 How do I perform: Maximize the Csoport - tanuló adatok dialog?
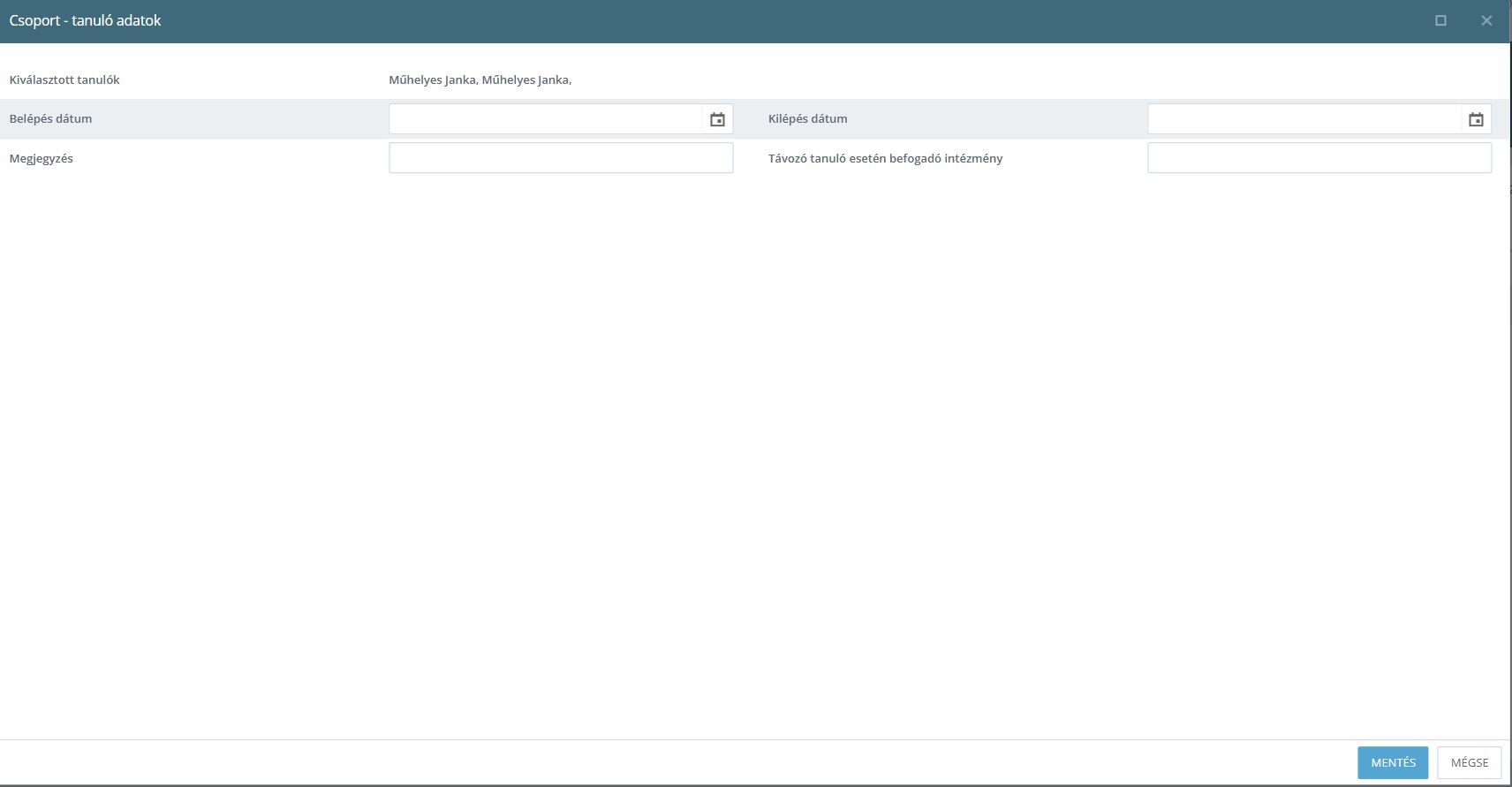click(x=1440, y=20)
